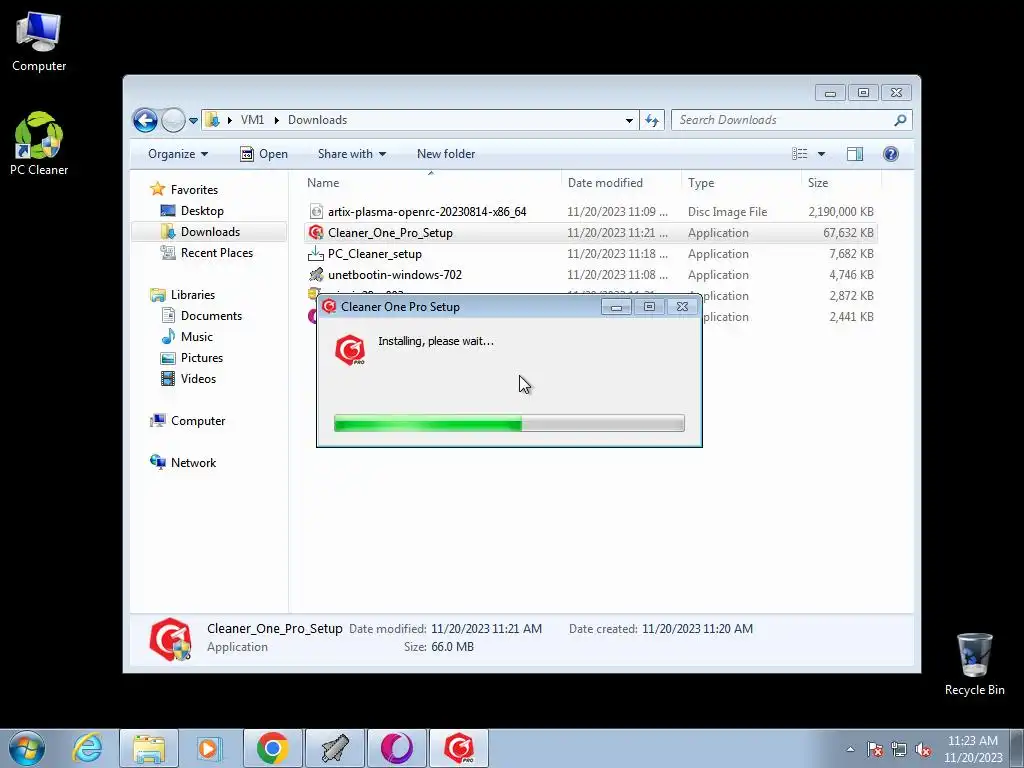Image resolution: width=1024 pixels, height=768 pixels.
Task: Open the Recycle Bin on the desktop
Action: pos(974,665)
